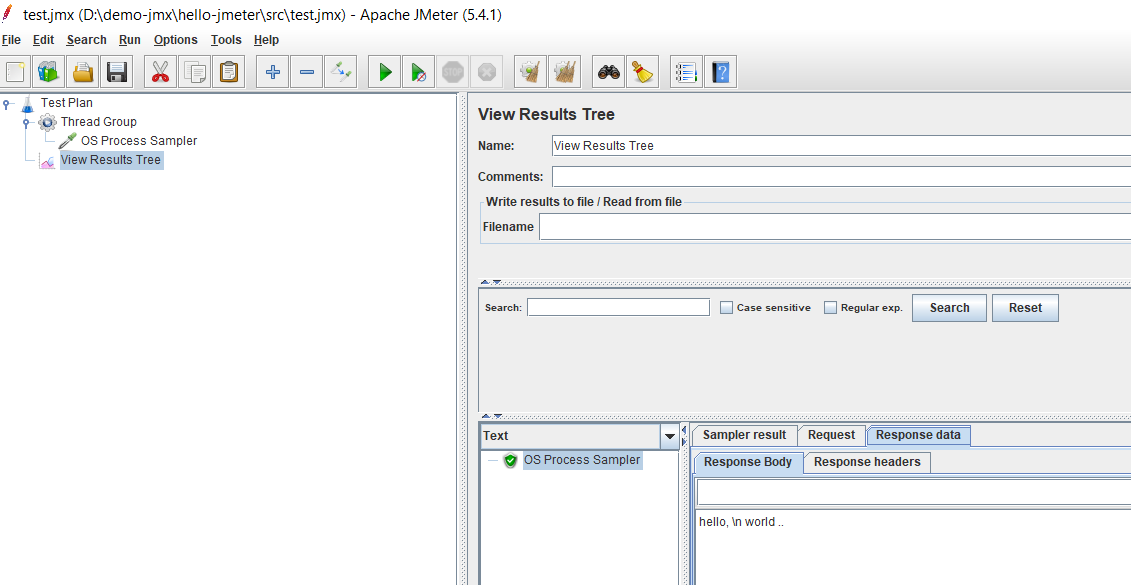The image size is (1131, 585).
Task: Open the Help book icon
Action: (x=720, y=71)
